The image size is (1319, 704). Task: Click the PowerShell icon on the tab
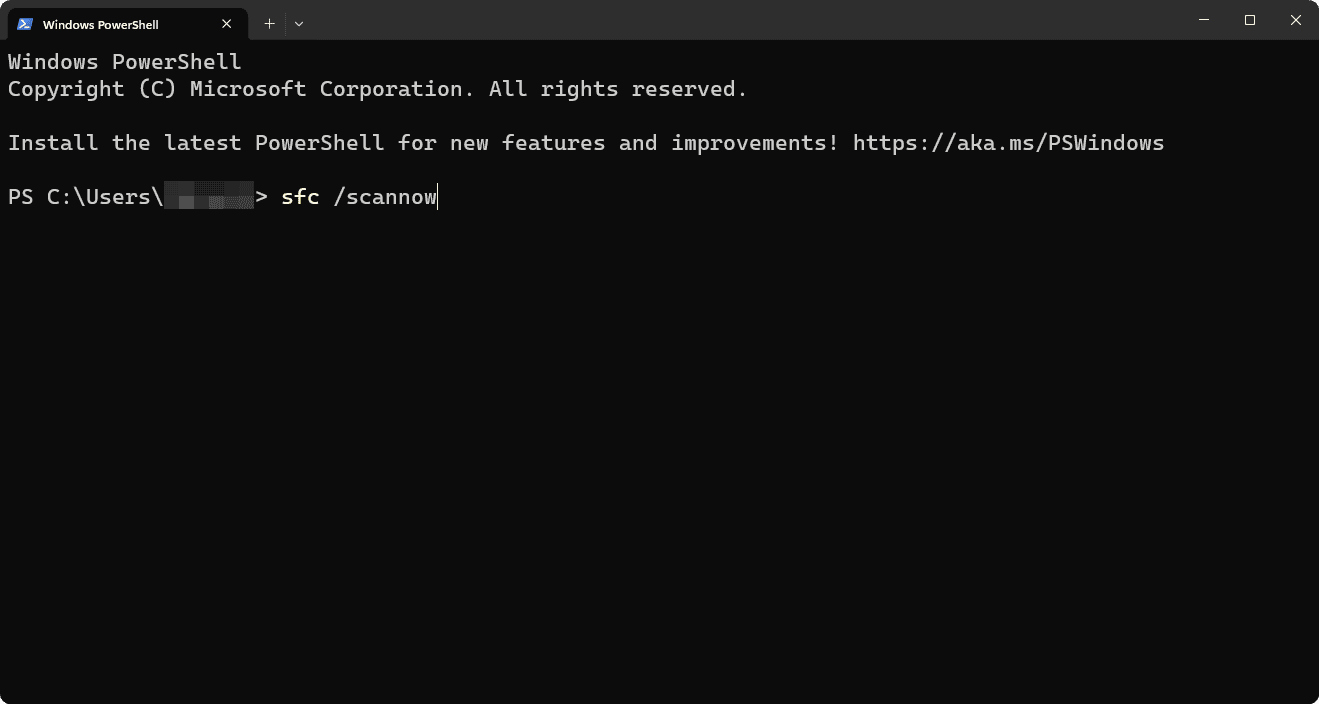(x=25, y=24)
